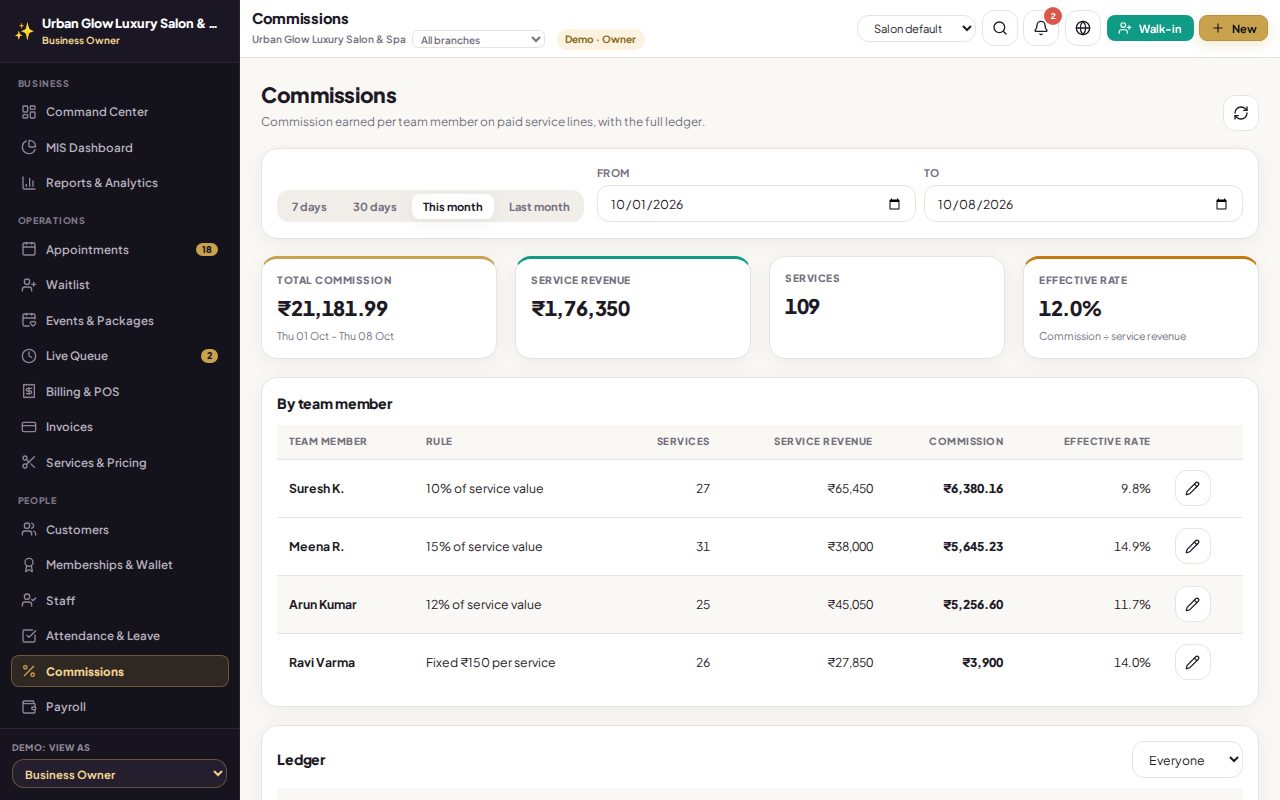Open Invoices from sidebar
1280x800 pixels.
[120, 427]
